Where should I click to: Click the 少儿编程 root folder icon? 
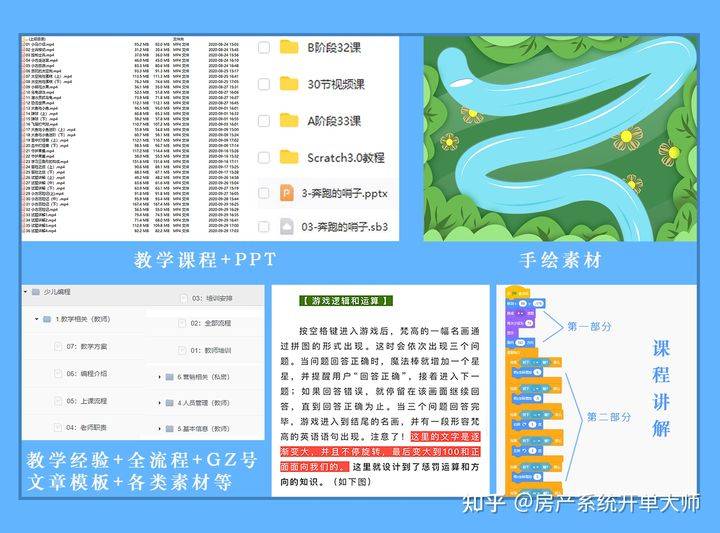[x=36, y=292]
